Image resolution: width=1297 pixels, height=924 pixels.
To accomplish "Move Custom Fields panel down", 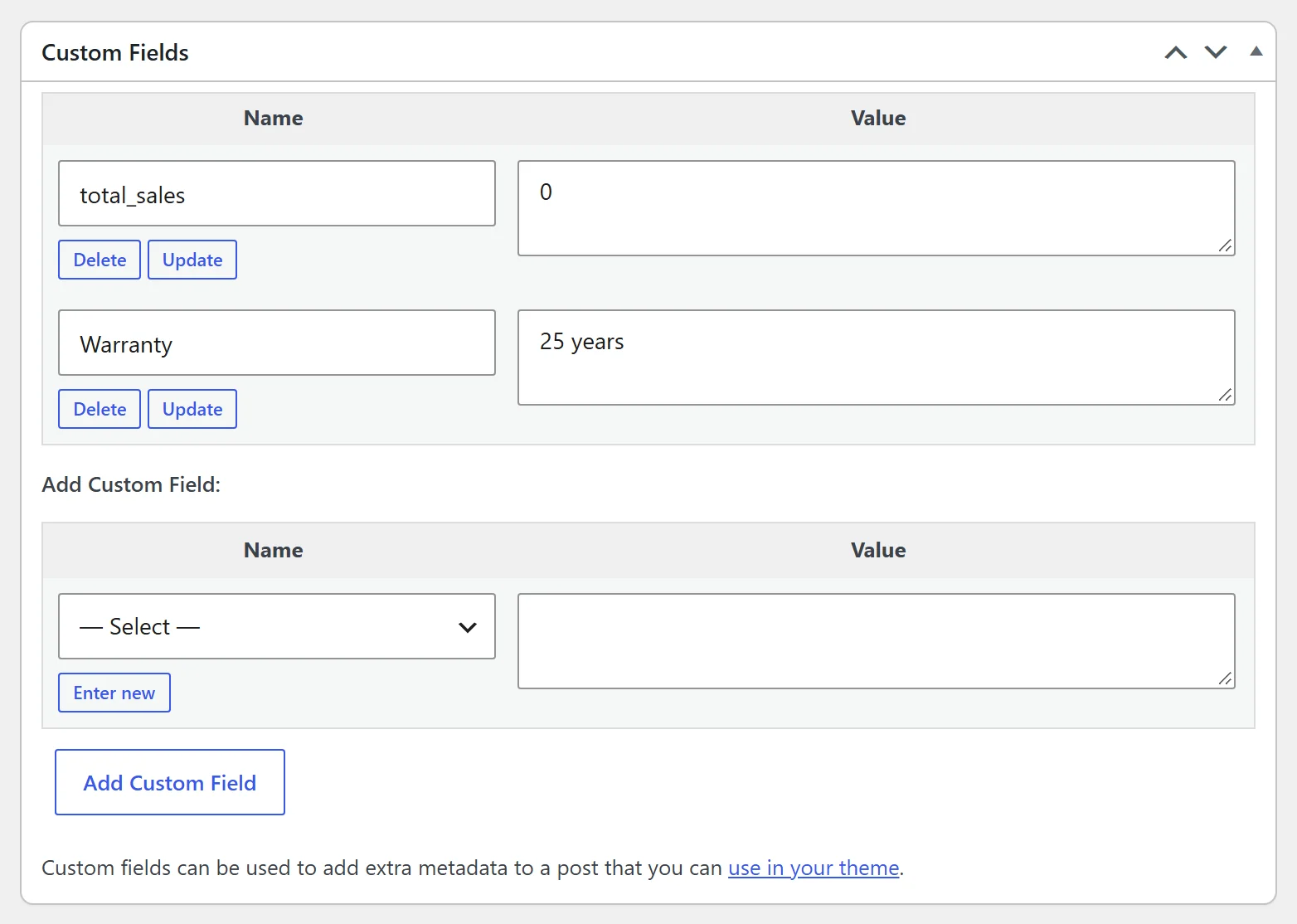I will [1216, 52].
